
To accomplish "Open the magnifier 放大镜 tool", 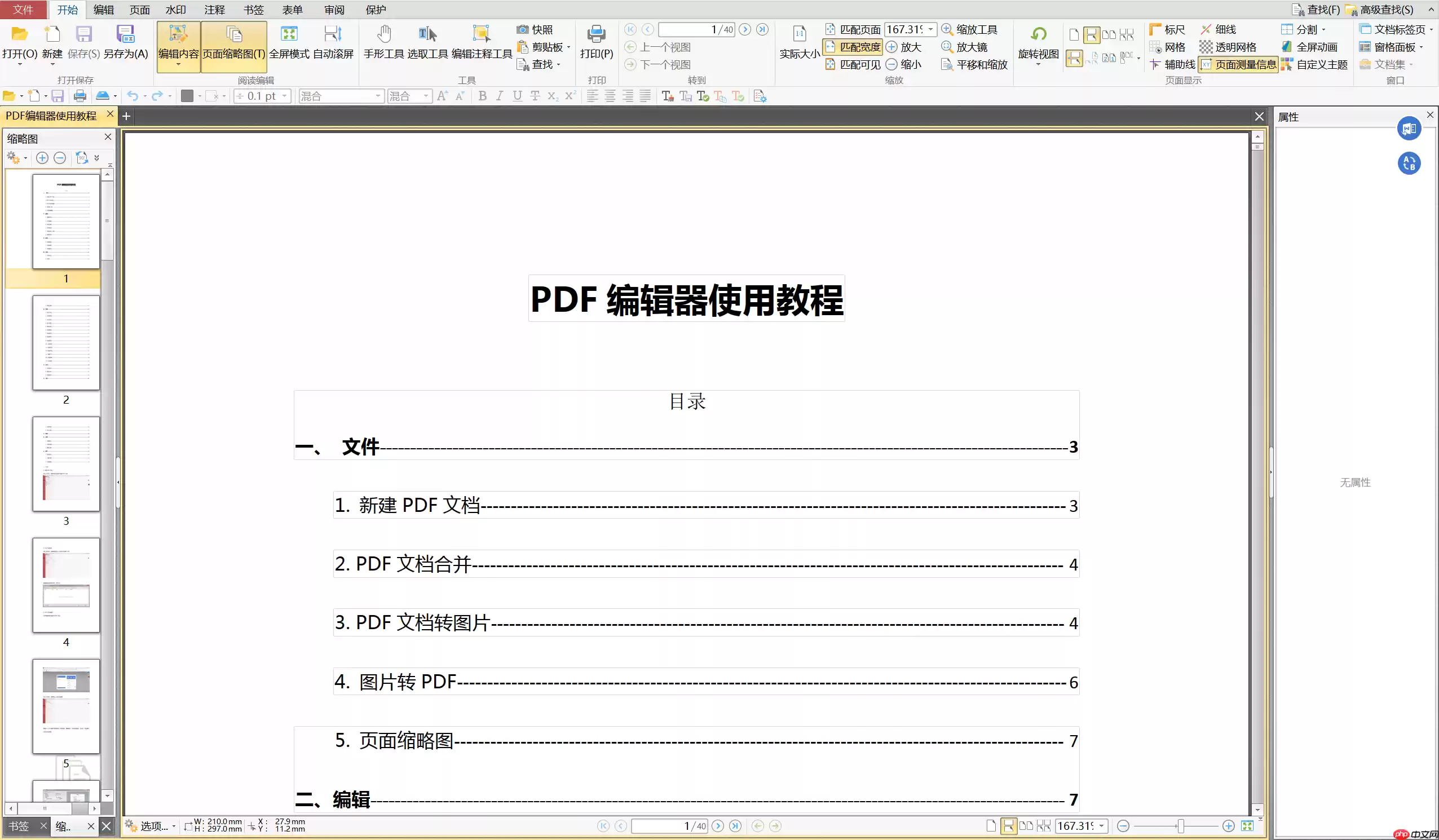I will point(966,47).
